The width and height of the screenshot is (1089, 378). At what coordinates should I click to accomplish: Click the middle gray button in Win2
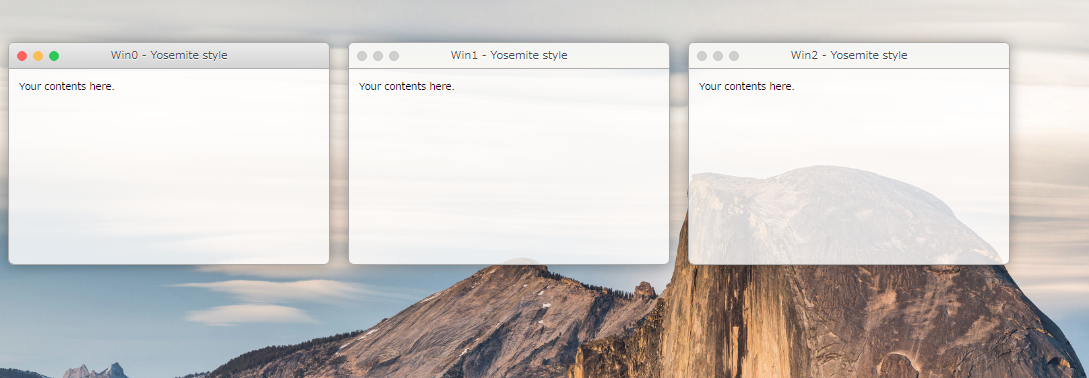(x=718, y=56)
